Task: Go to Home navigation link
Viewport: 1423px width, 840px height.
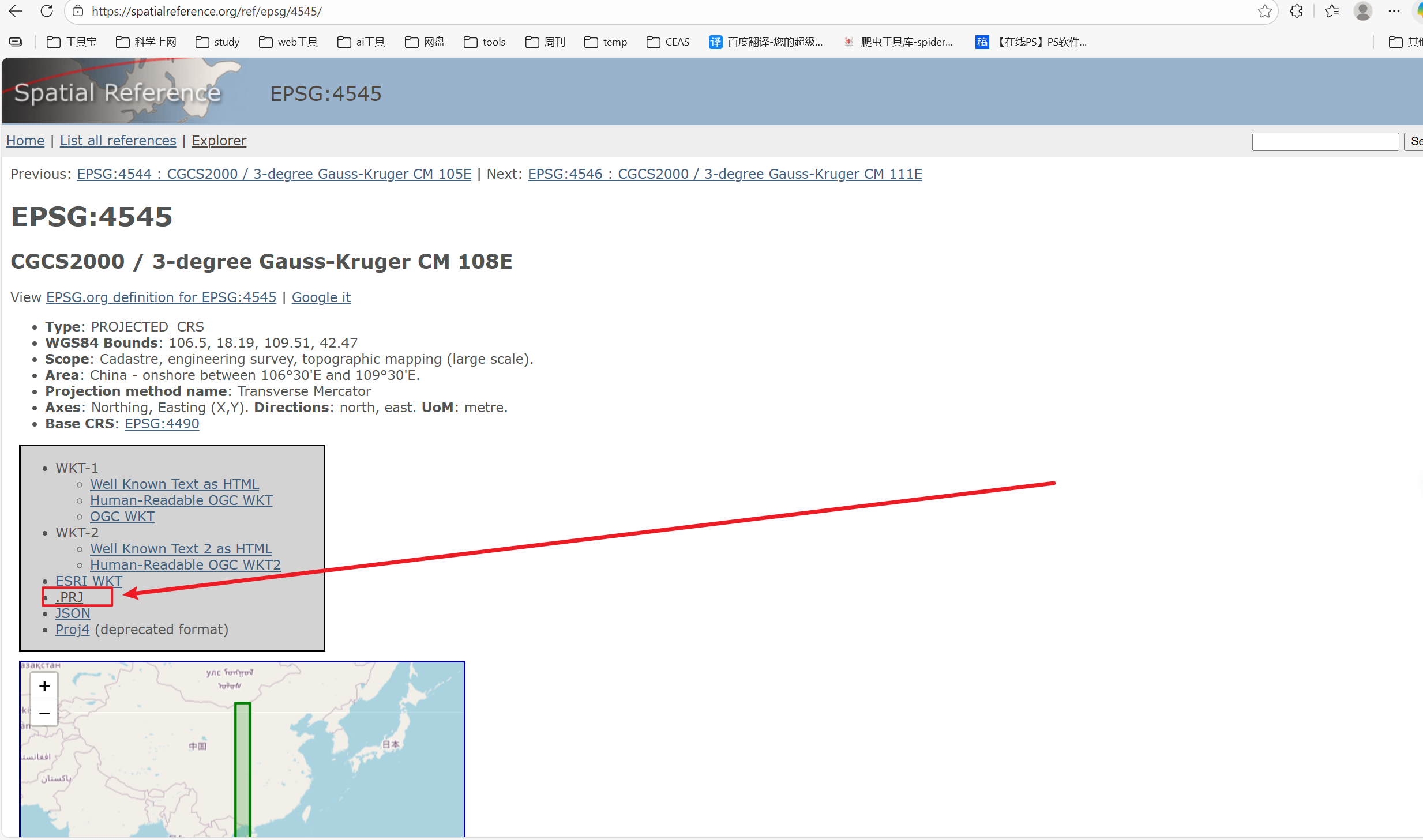Action: pyautogui.click(x=25, y=141)
